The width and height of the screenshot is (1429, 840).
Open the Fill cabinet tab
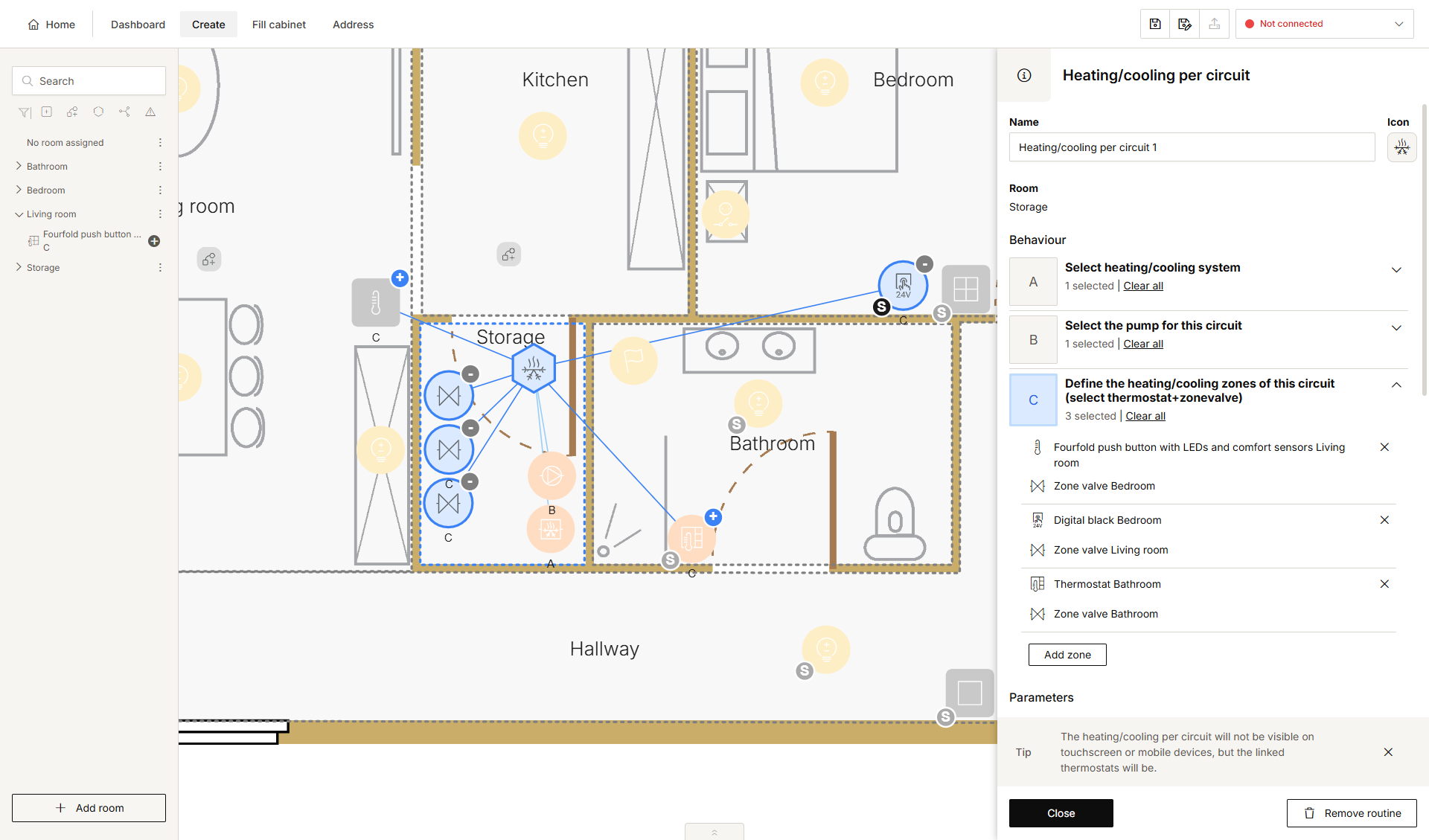[278, 25]
